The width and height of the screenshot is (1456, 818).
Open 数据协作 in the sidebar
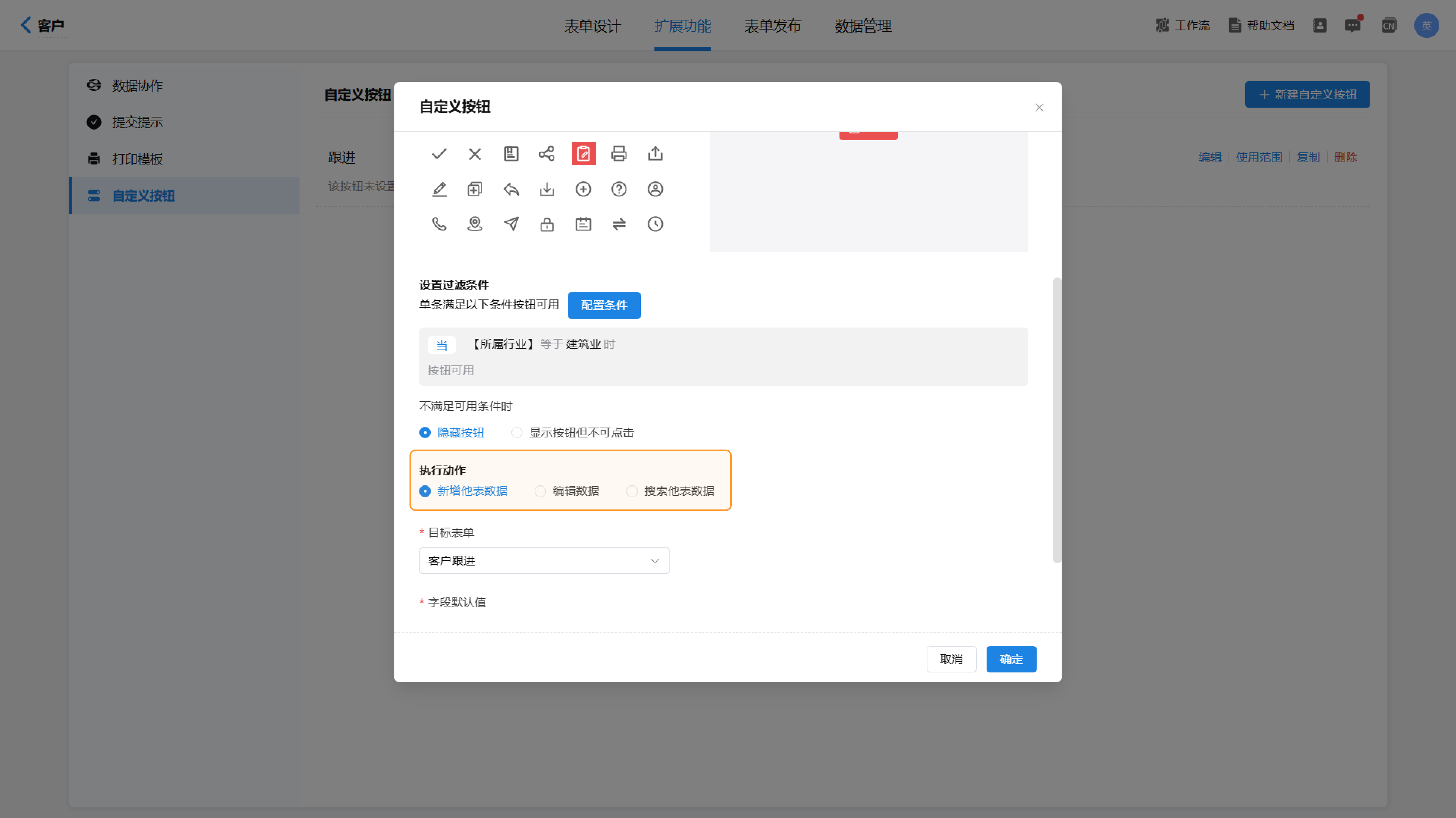coord(184,85)
